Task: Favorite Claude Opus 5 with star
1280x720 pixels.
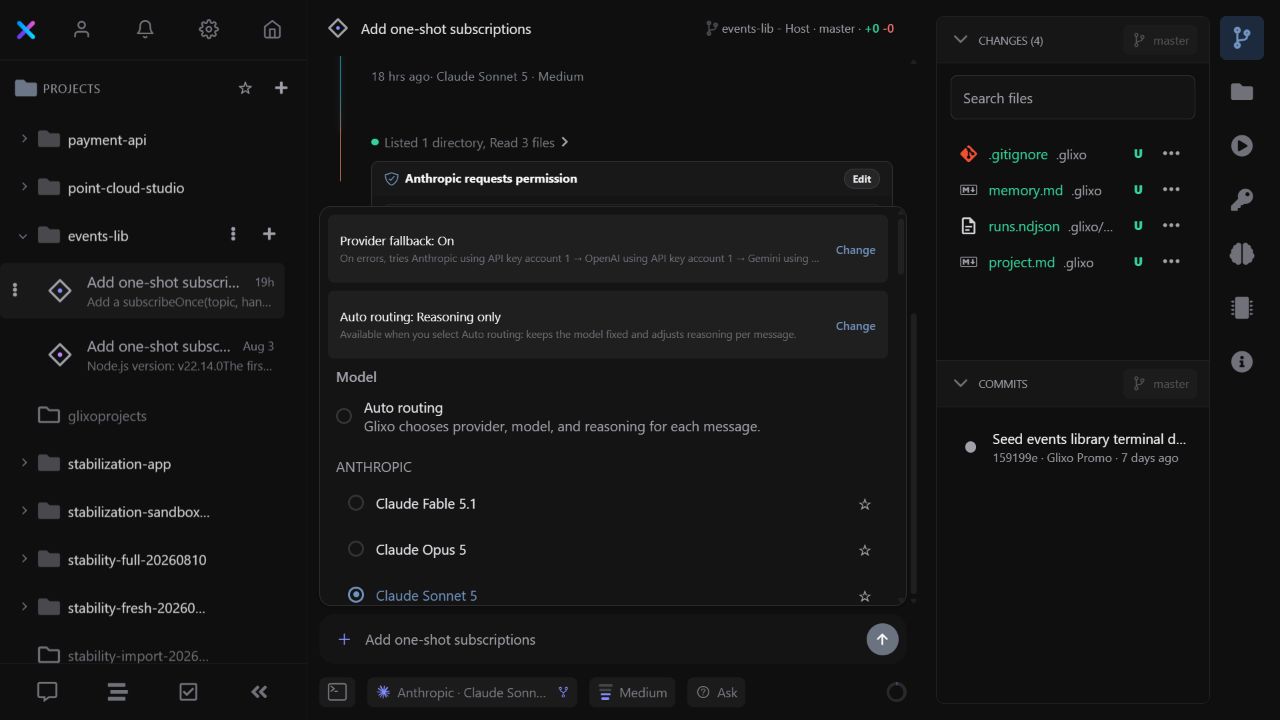Action: point(865,550)
